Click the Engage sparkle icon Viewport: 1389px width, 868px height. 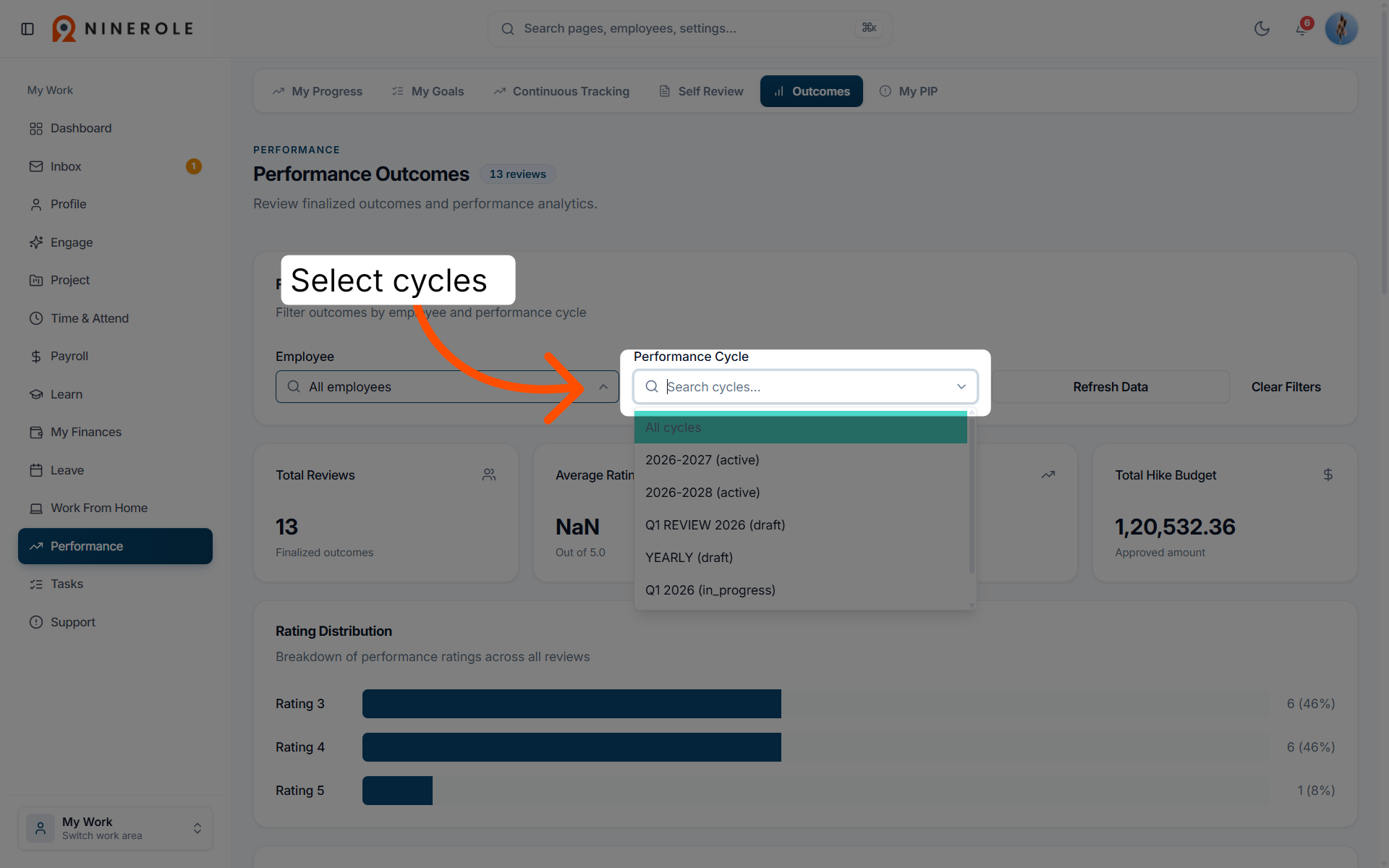(x=36, y=242)
